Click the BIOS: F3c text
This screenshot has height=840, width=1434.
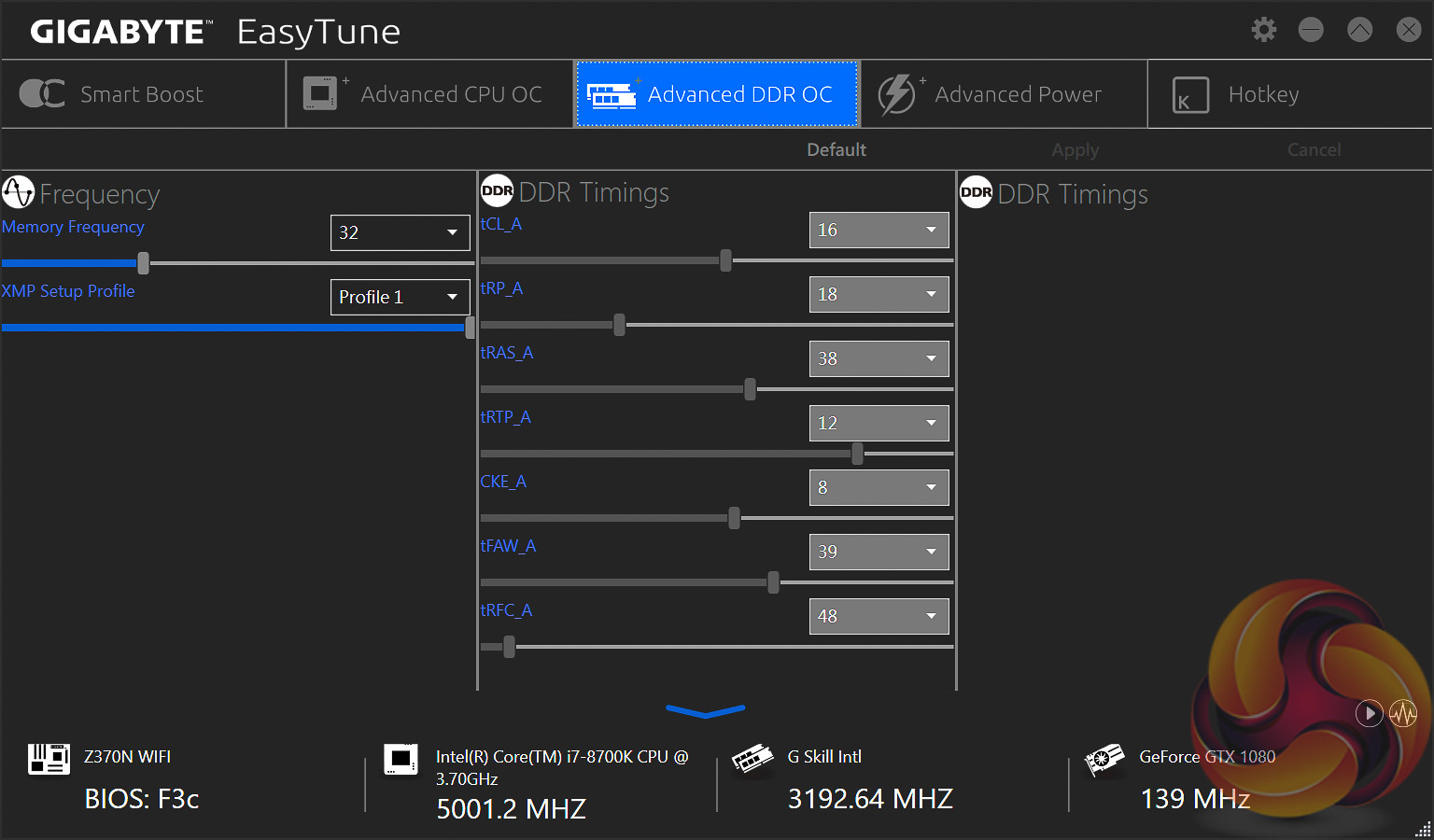(142, 799)
